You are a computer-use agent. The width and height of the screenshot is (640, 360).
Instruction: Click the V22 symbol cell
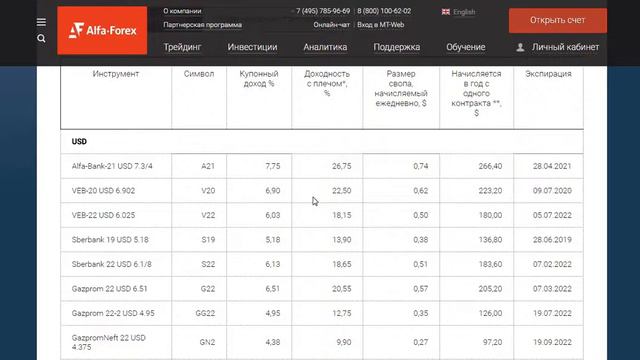pyautogui.click(x=208, y=215)
